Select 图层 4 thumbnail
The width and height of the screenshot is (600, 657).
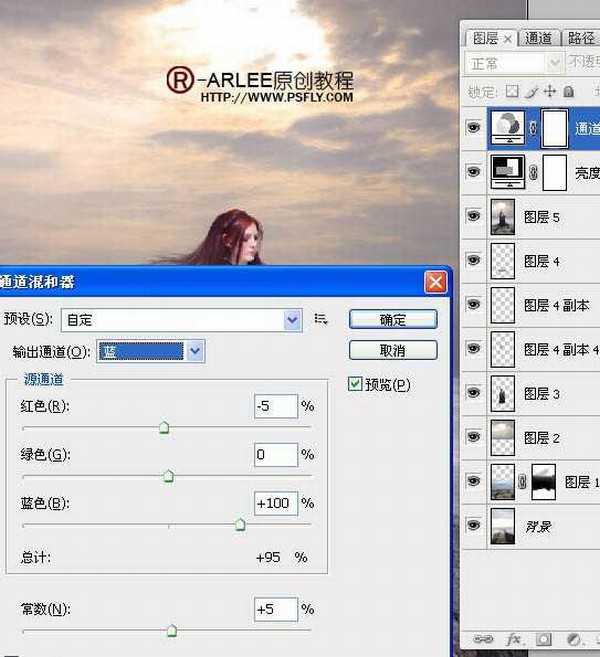tap(502, 261)
